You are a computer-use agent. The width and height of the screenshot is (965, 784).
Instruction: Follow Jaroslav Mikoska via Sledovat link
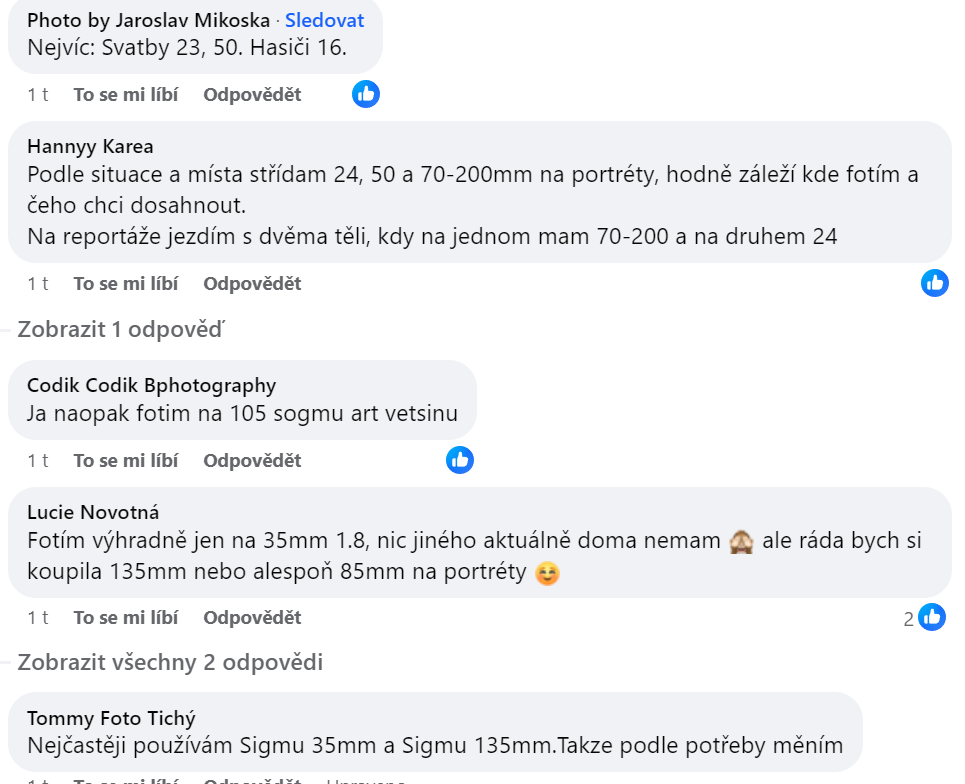pyautogui.click(x=324, y=20)
